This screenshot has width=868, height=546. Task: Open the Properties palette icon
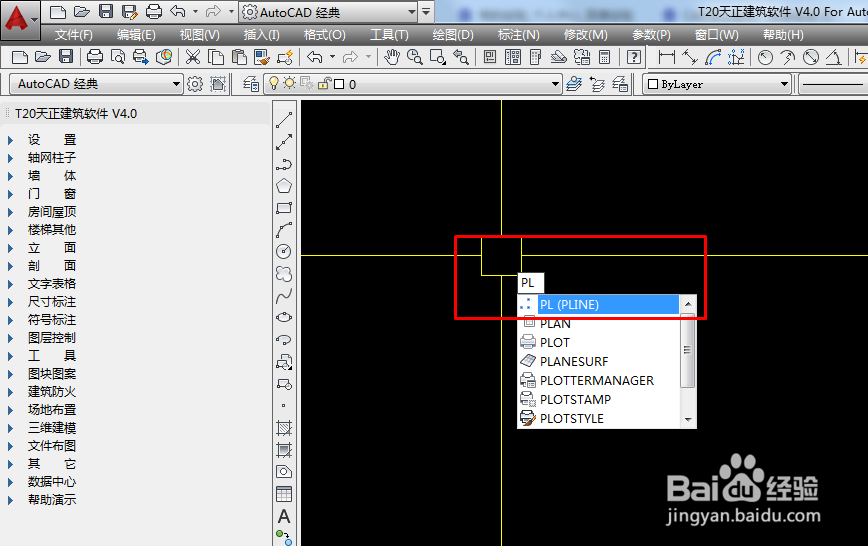(x=490, y=56)
